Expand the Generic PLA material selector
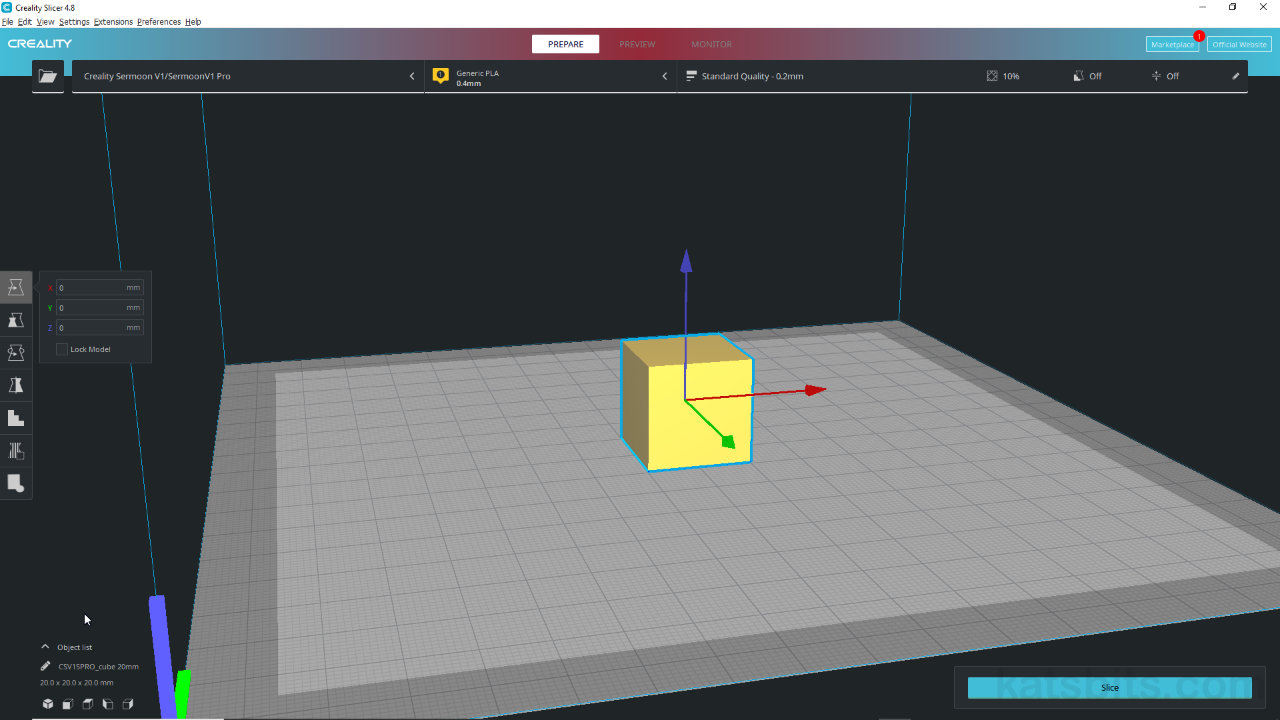 [x=550, y=76]
